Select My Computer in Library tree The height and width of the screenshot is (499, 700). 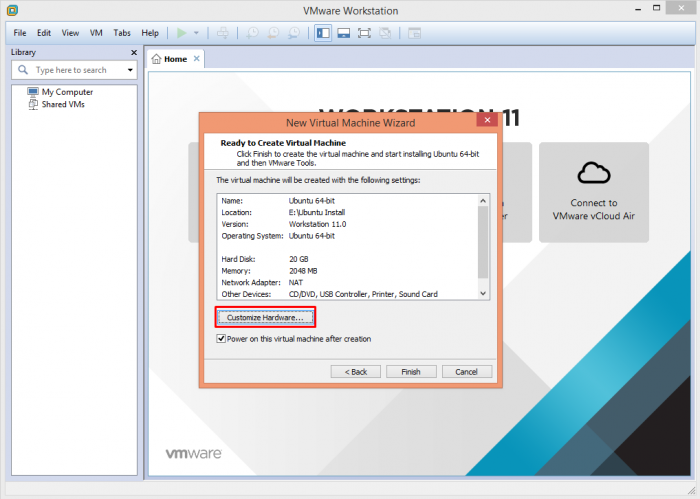click(67, 92)
